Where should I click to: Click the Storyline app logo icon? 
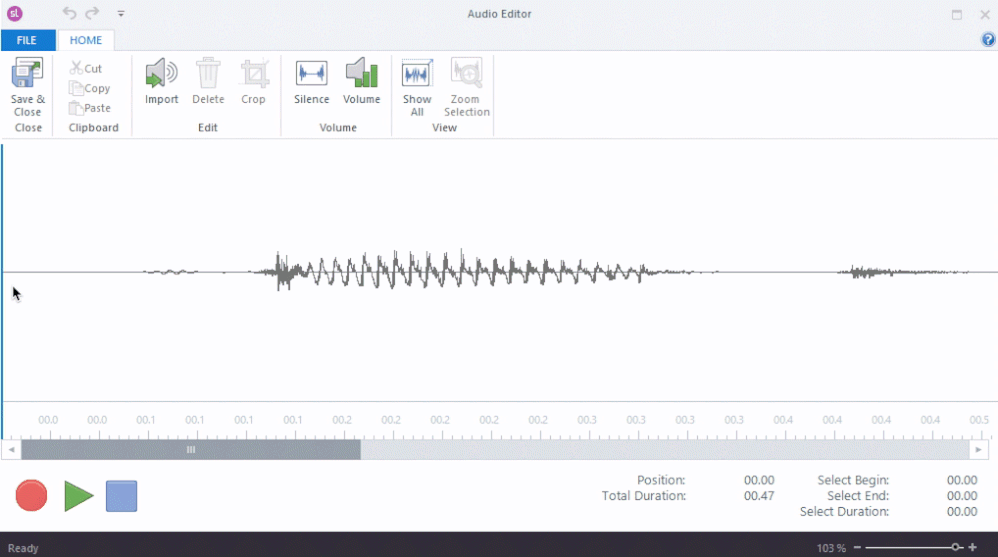click(x=15, y=13)
